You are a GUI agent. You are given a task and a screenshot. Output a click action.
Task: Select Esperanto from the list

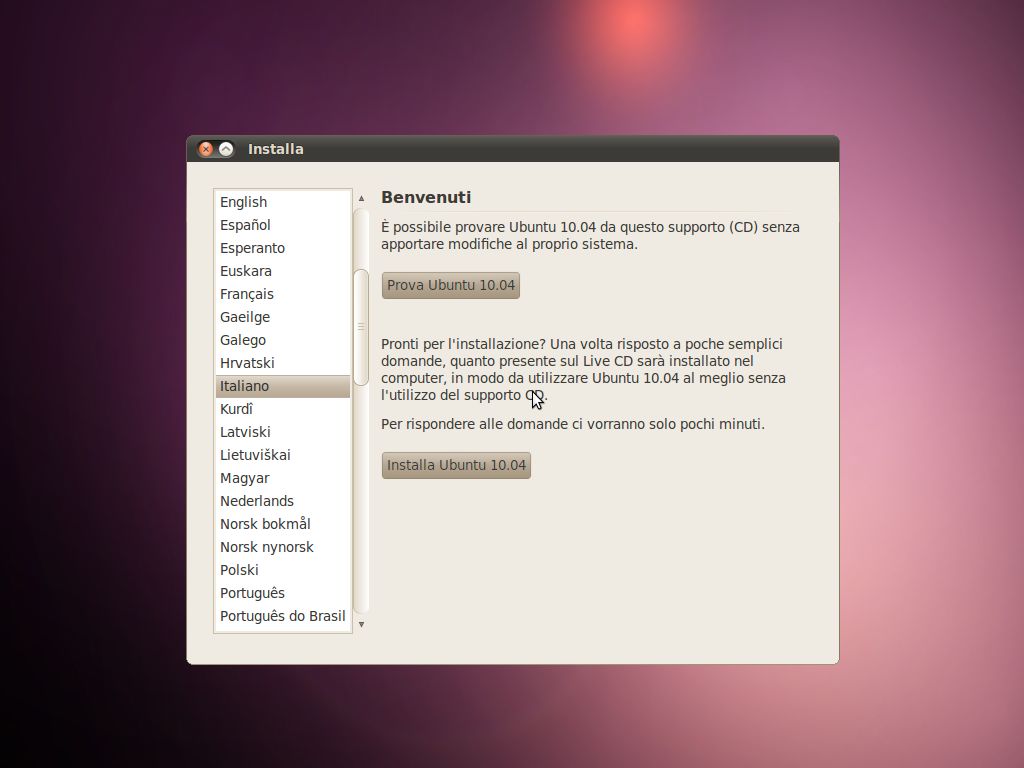283,248
